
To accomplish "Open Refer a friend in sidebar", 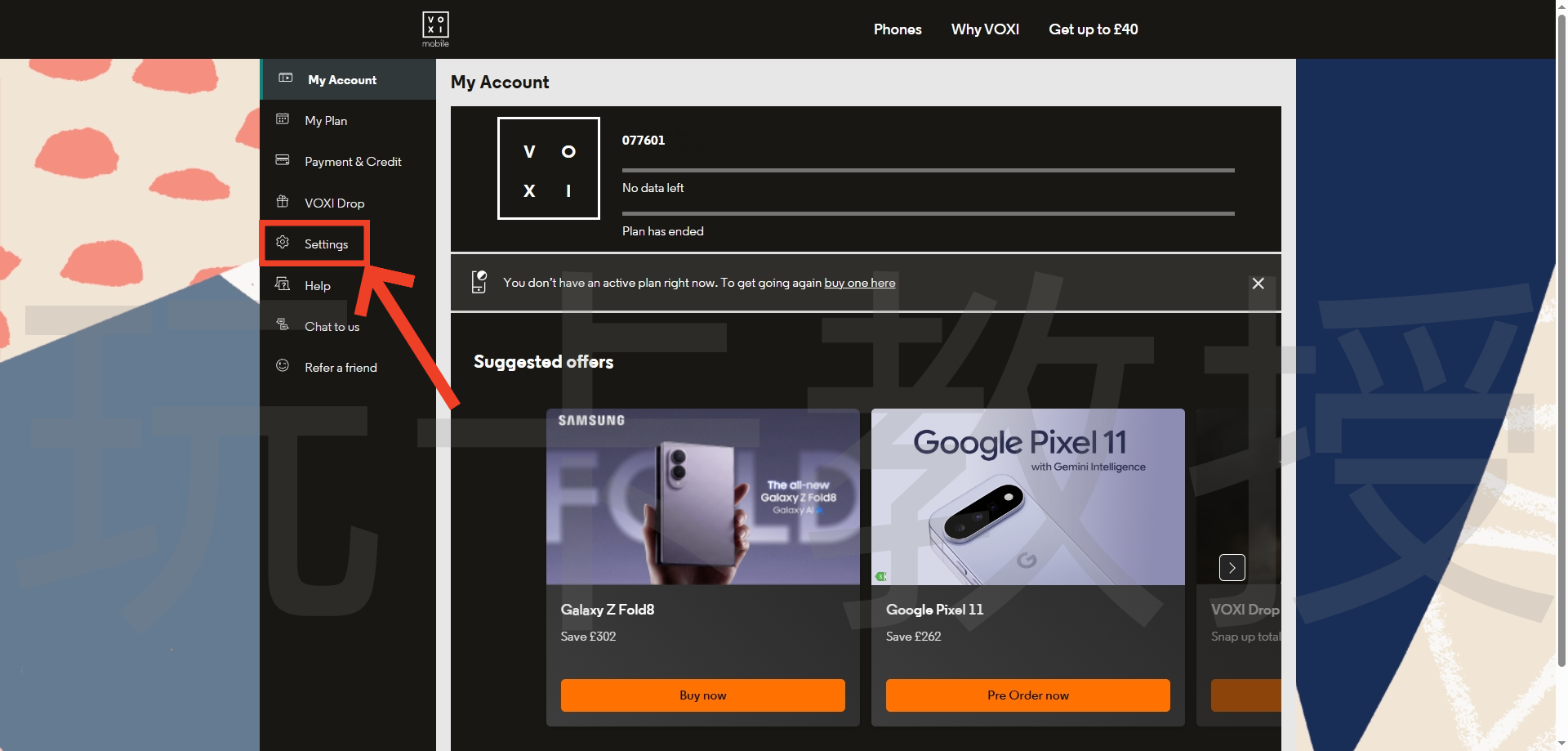I will (348, 368).
